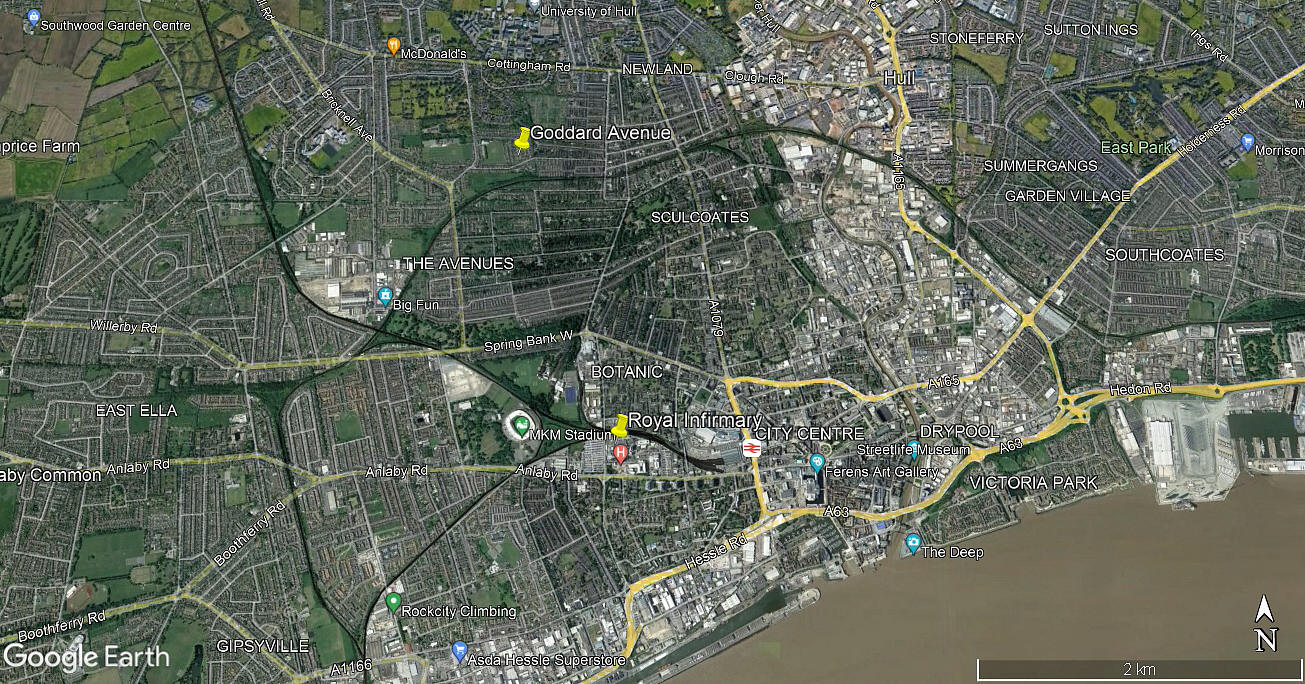Screen dimensions: 1305x684
Task: Click the Goddard Avenue yellow pushpin
Action: click(x=522, y=139)
